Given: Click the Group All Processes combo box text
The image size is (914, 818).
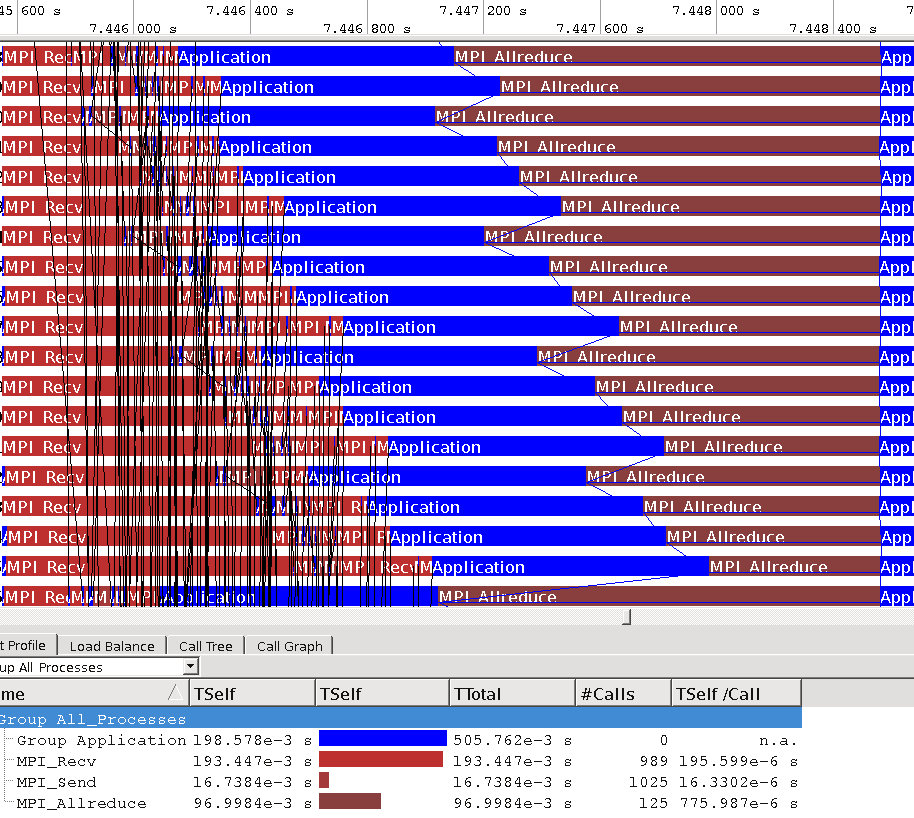Looking at the screenshot, I should (51, 667).
